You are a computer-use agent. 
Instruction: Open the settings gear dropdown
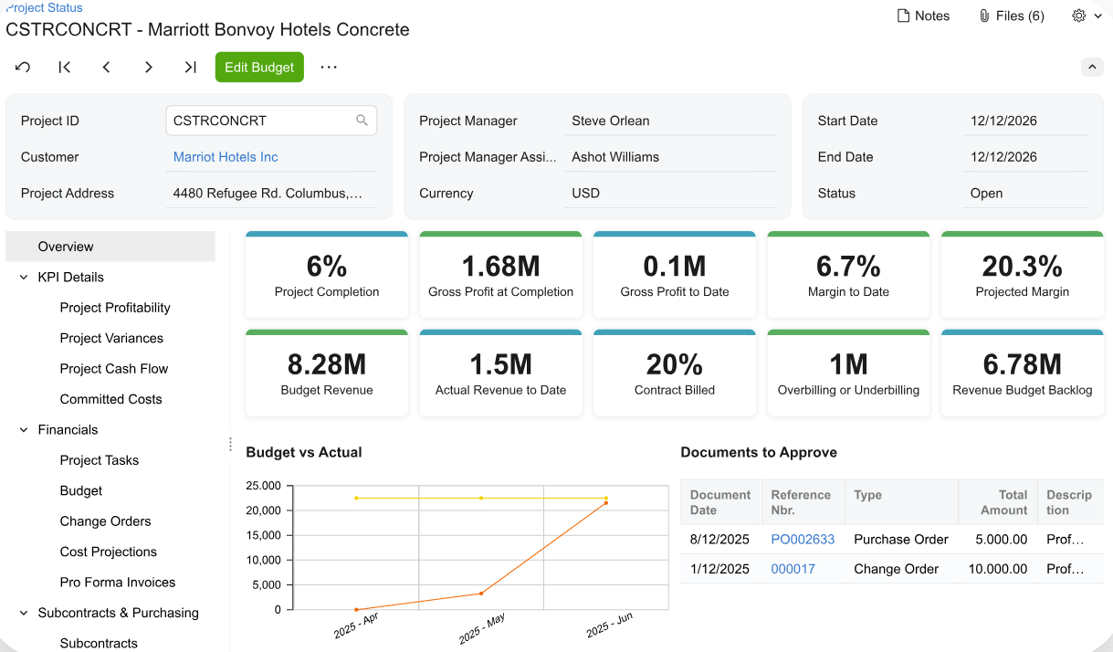(x=1086, y=16)
